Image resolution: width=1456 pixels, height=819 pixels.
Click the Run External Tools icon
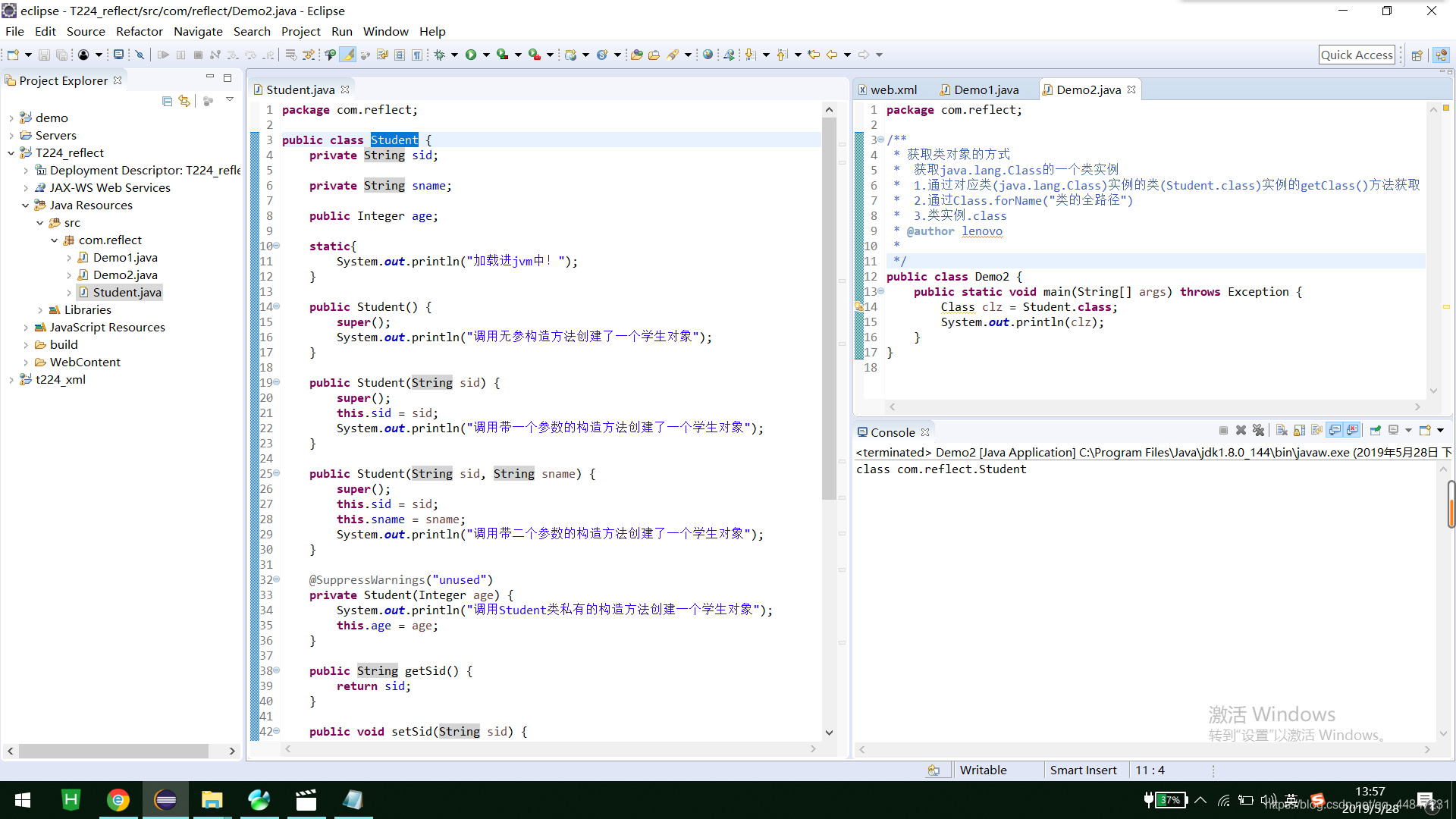point(535,55)
